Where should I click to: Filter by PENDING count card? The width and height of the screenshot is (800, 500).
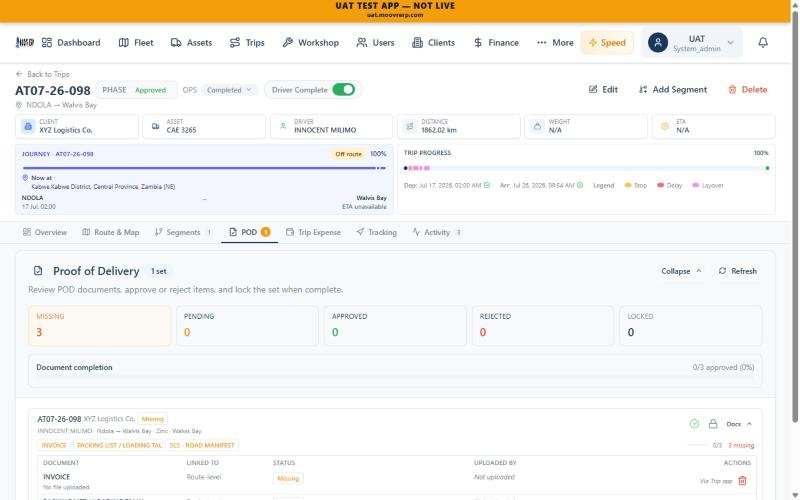click(x=247, y=326)
